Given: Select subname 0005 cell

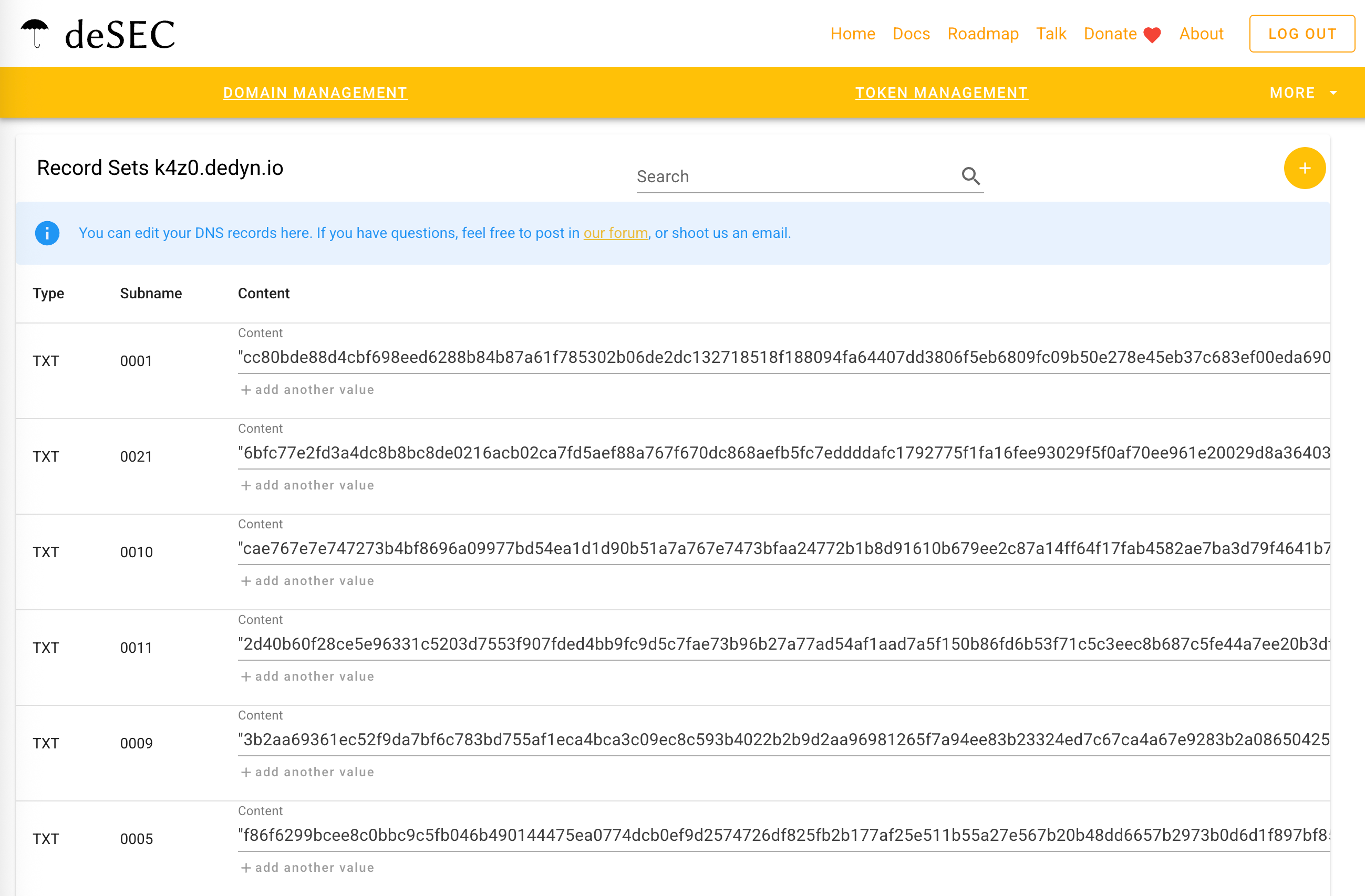Looking at the screenshot, I should click(137, 839).
